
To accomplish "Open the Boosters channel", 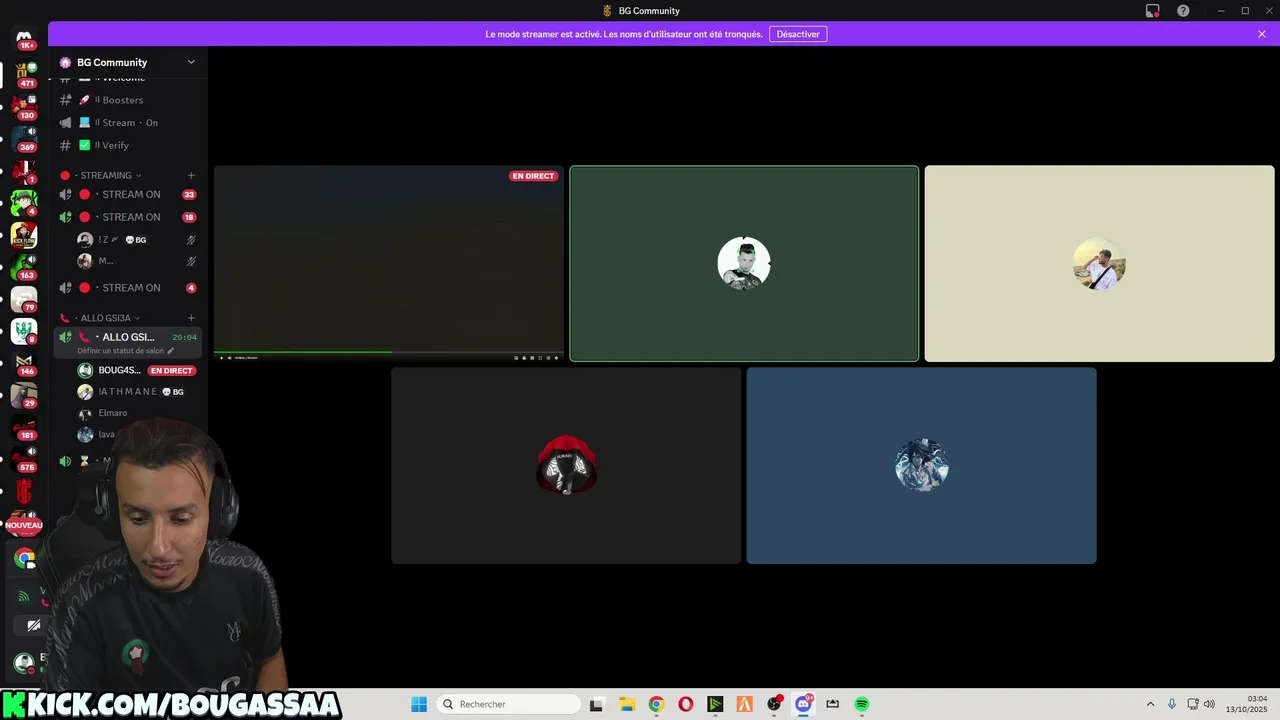I will point(130,100).
